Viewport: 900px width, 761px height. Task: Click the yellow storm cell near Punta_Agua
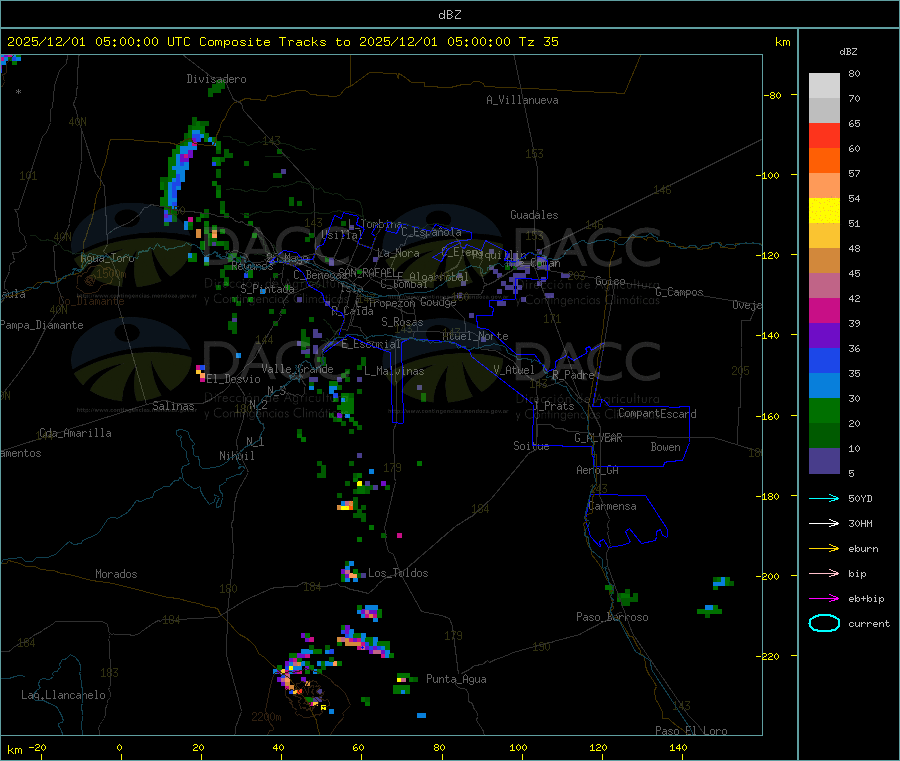(400, 680)
